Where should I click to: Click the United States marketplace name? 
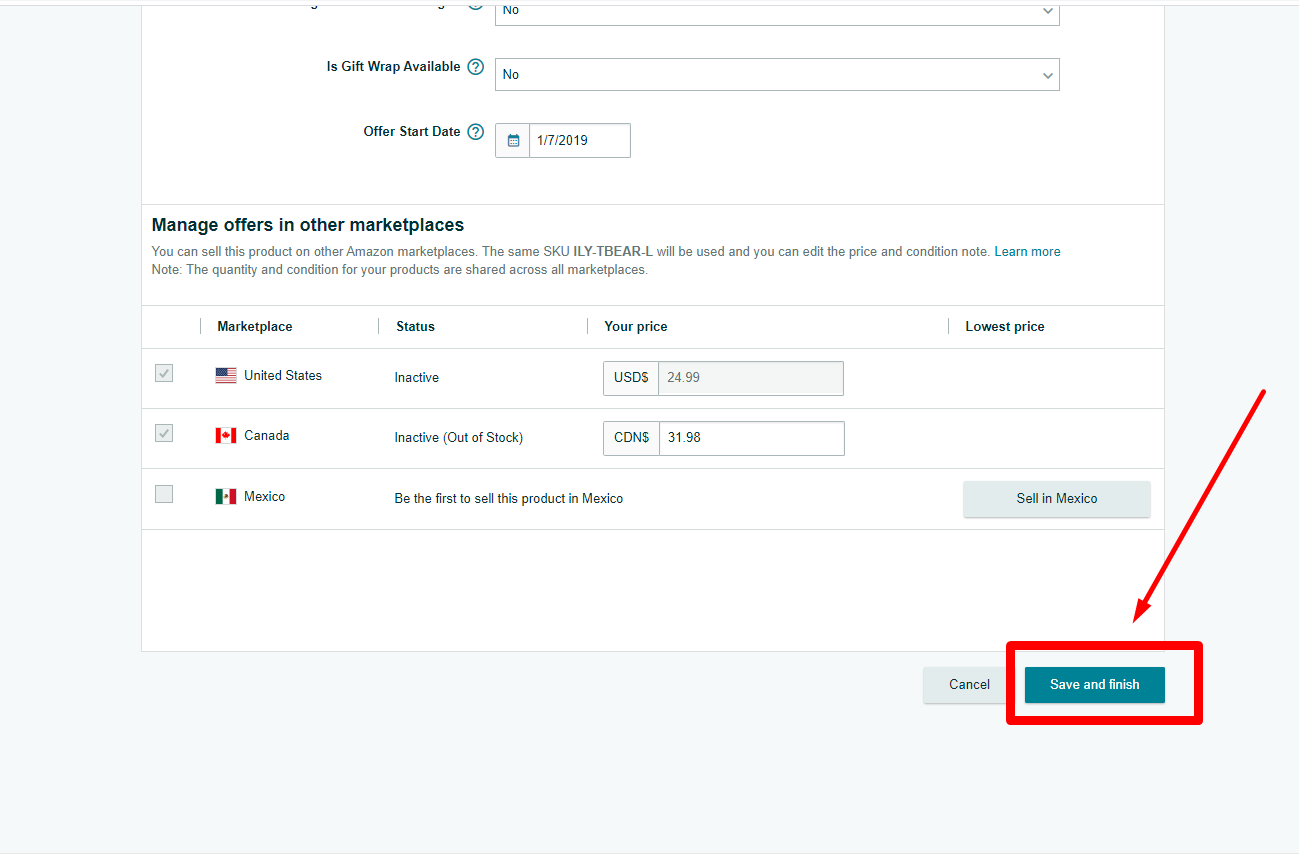point(283,376)
